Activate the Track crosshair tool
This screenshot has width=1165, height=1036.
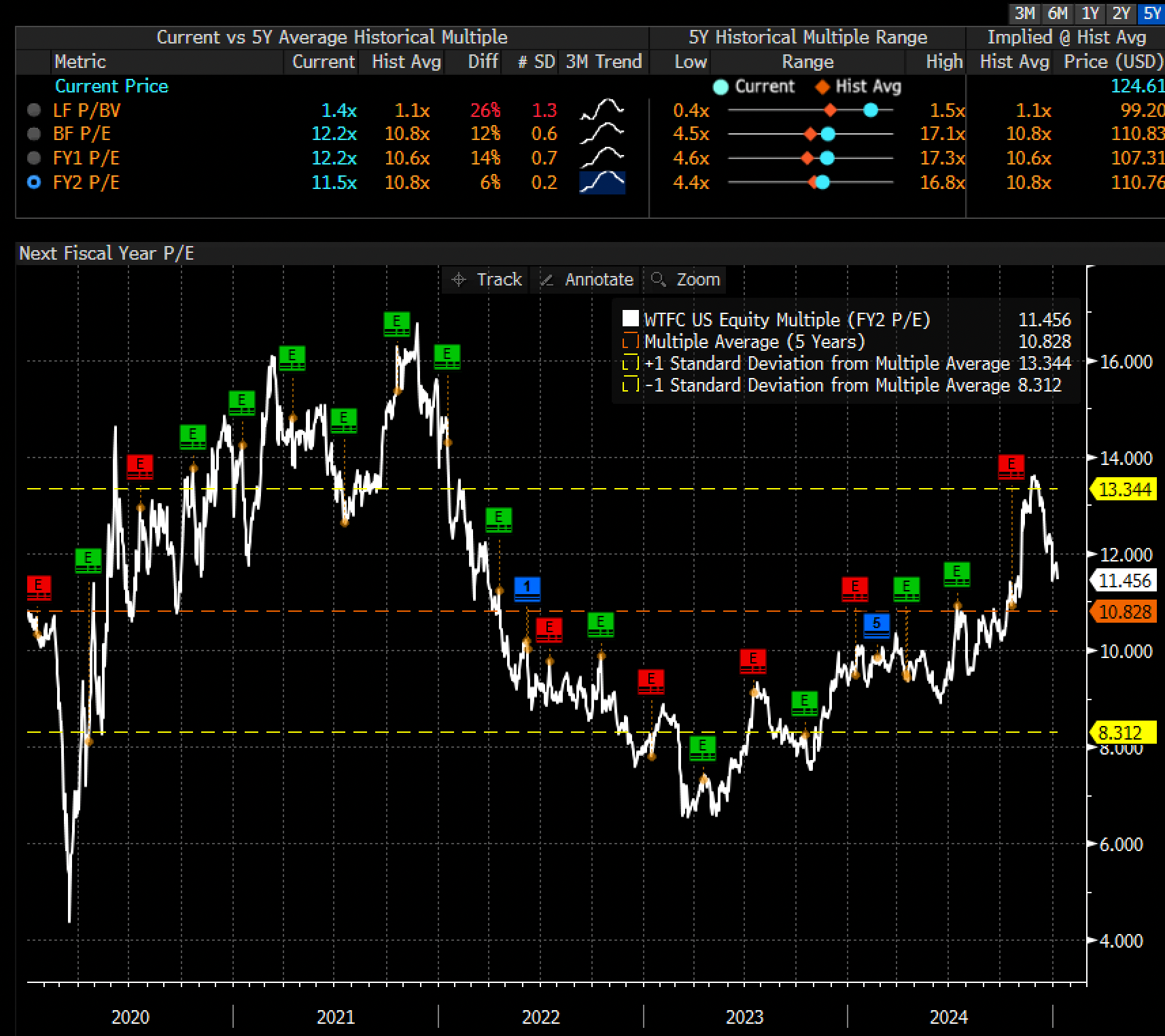[x=487, y=279]
